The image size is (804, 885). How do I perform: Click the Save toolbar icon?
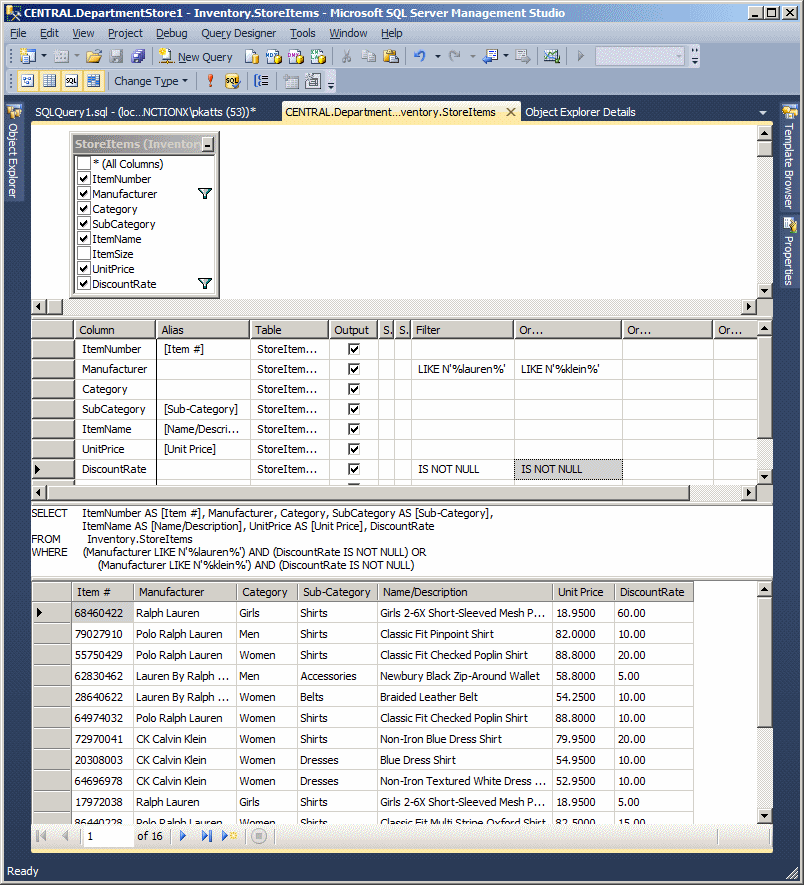point(117,57)
